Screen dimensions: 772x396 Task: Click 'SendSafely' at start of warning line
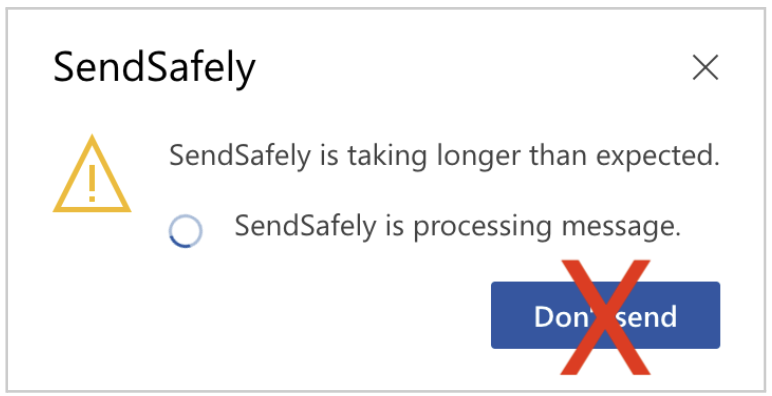(240, 156)
